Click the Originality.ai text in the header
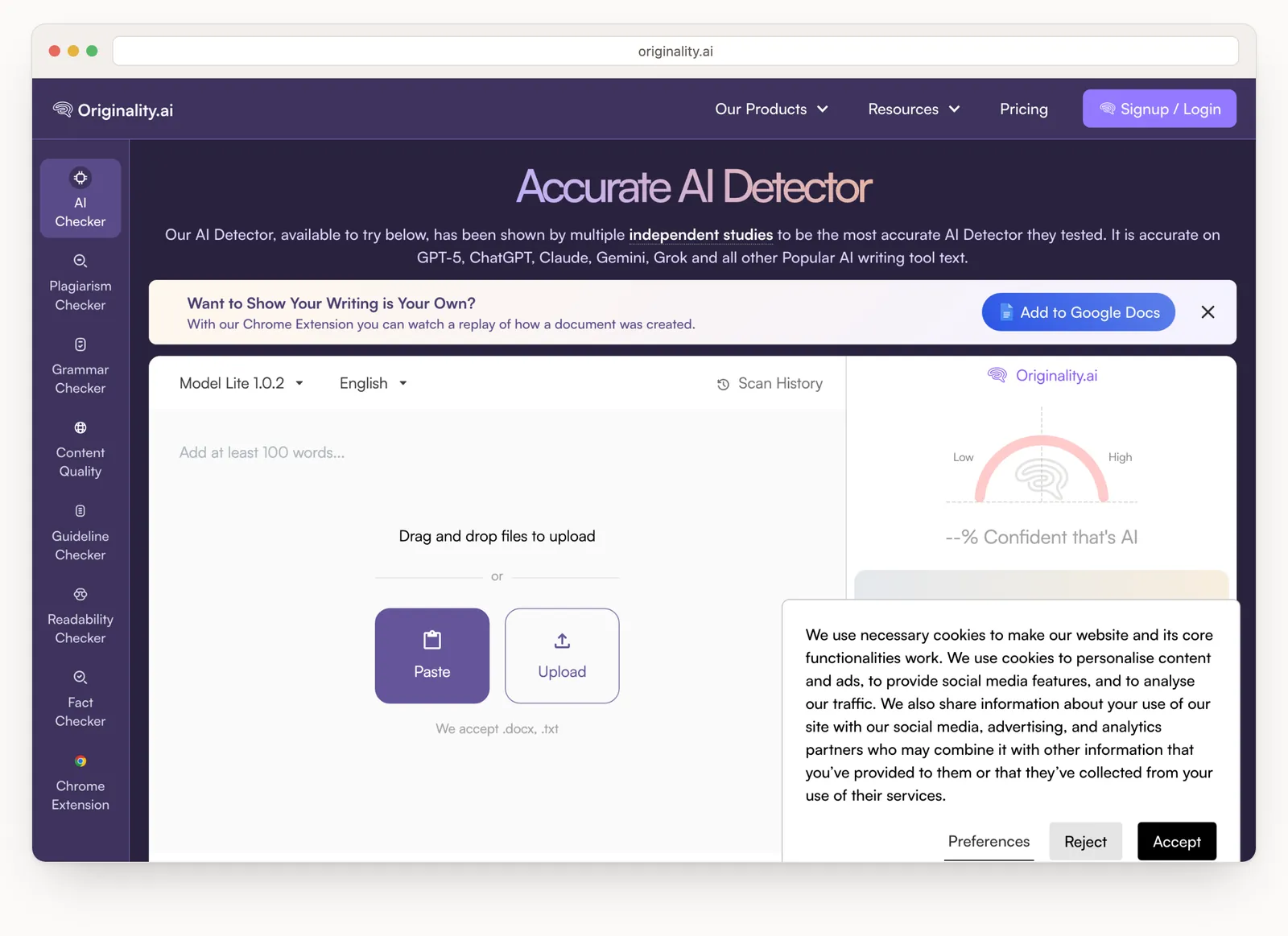Viewport: 1288px width, 936px height. 126,110
